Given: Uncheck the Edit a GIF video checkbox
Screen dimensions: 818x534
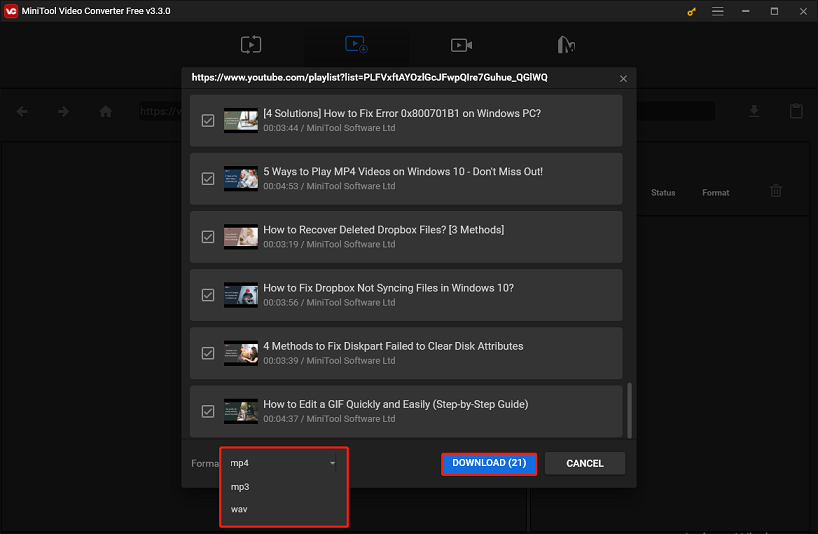Looking at the screenshot, I should (x=208, y=411).
